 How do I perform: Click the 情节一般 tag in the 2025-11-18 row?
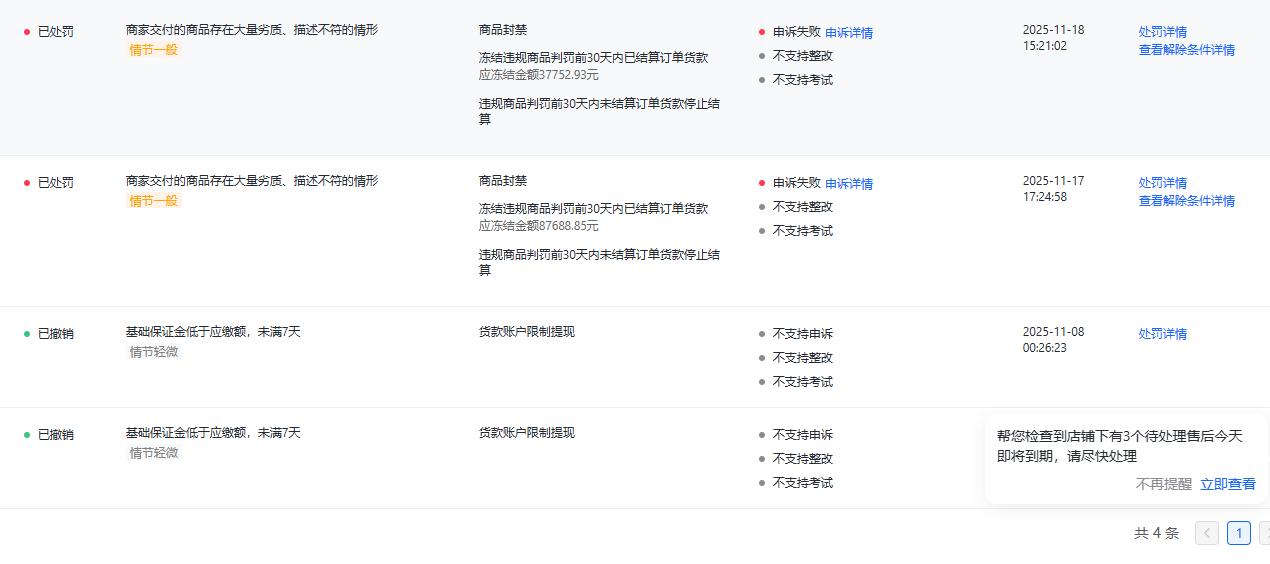[x=153, y=50]
